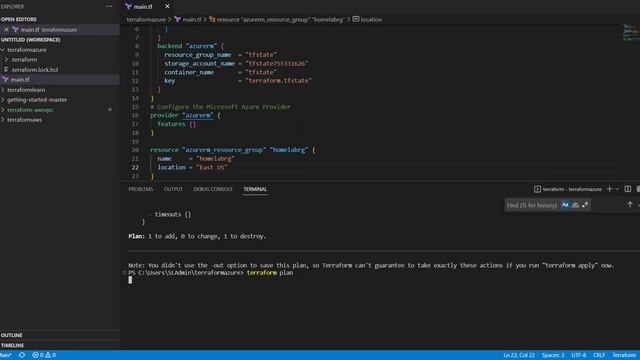Expand the getting-started-master folder
This screenshot has height=360, width=640.
37,100
